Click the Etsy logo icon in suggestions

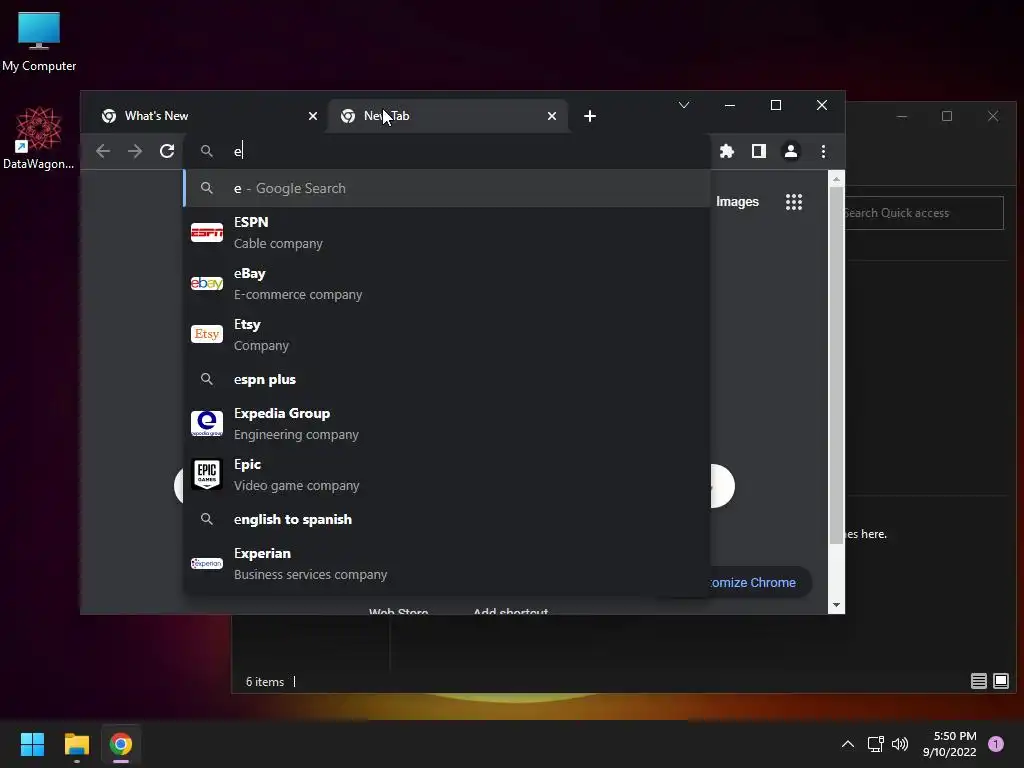tap(207, 334)
